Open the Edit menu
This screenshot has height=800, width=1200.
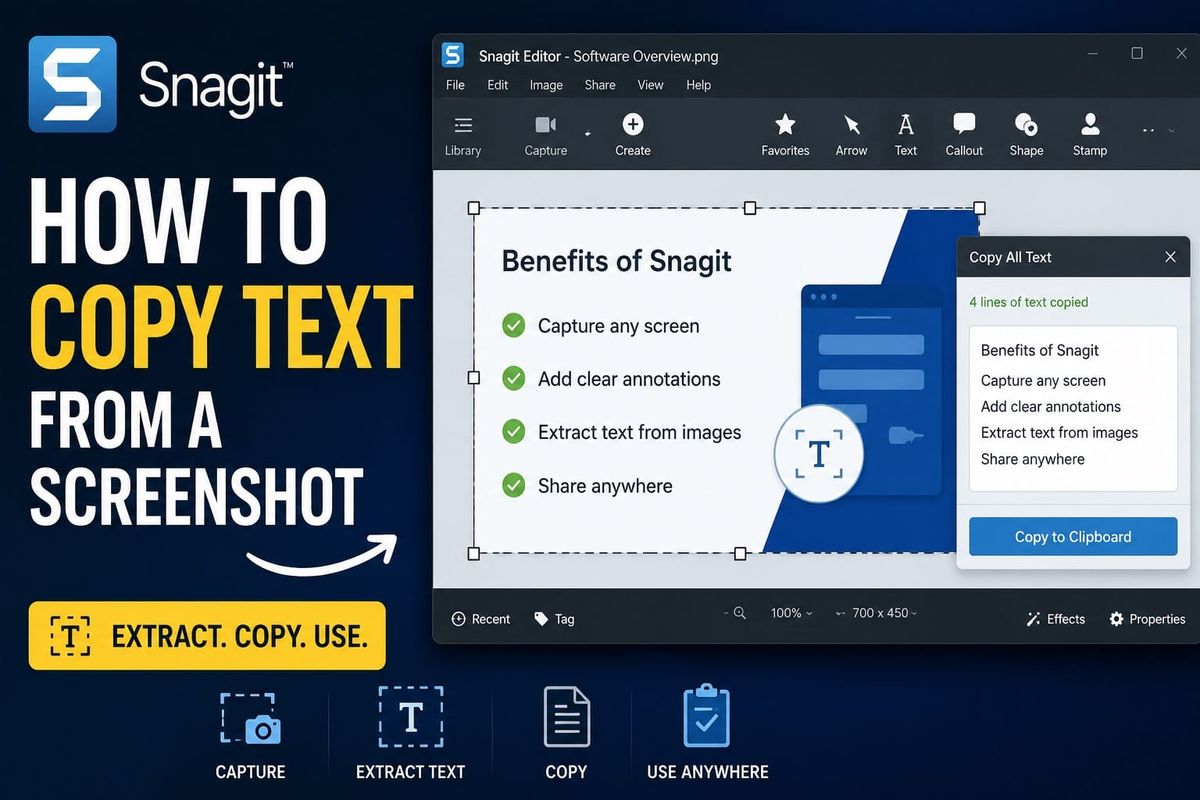click(x=498, y=85)
